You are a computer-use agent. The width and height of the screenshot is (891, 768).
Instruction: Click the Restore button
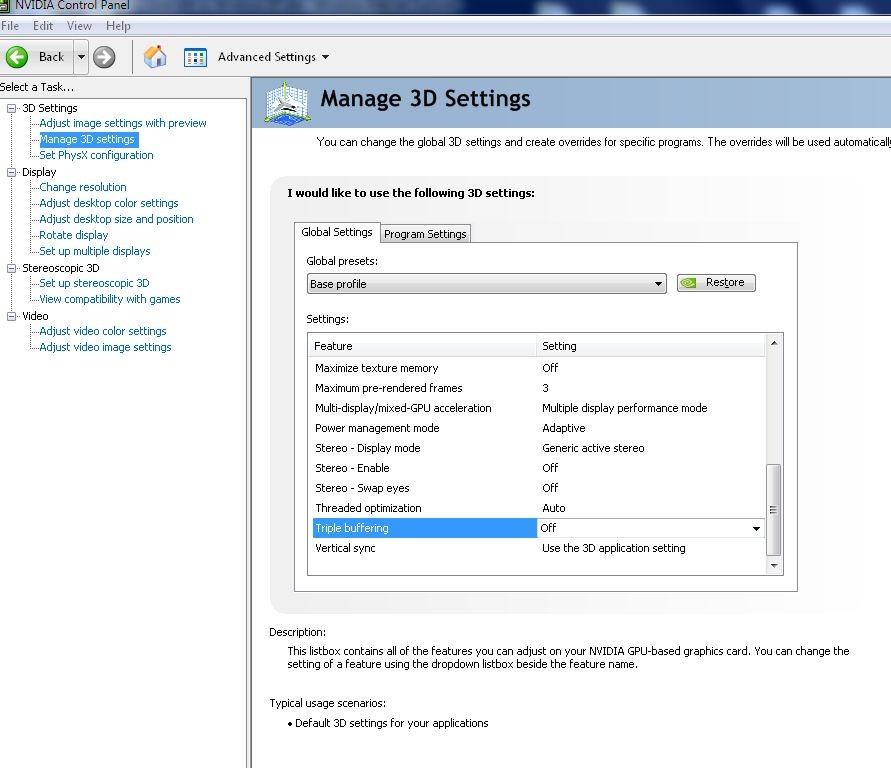click(x=716, y=283)
